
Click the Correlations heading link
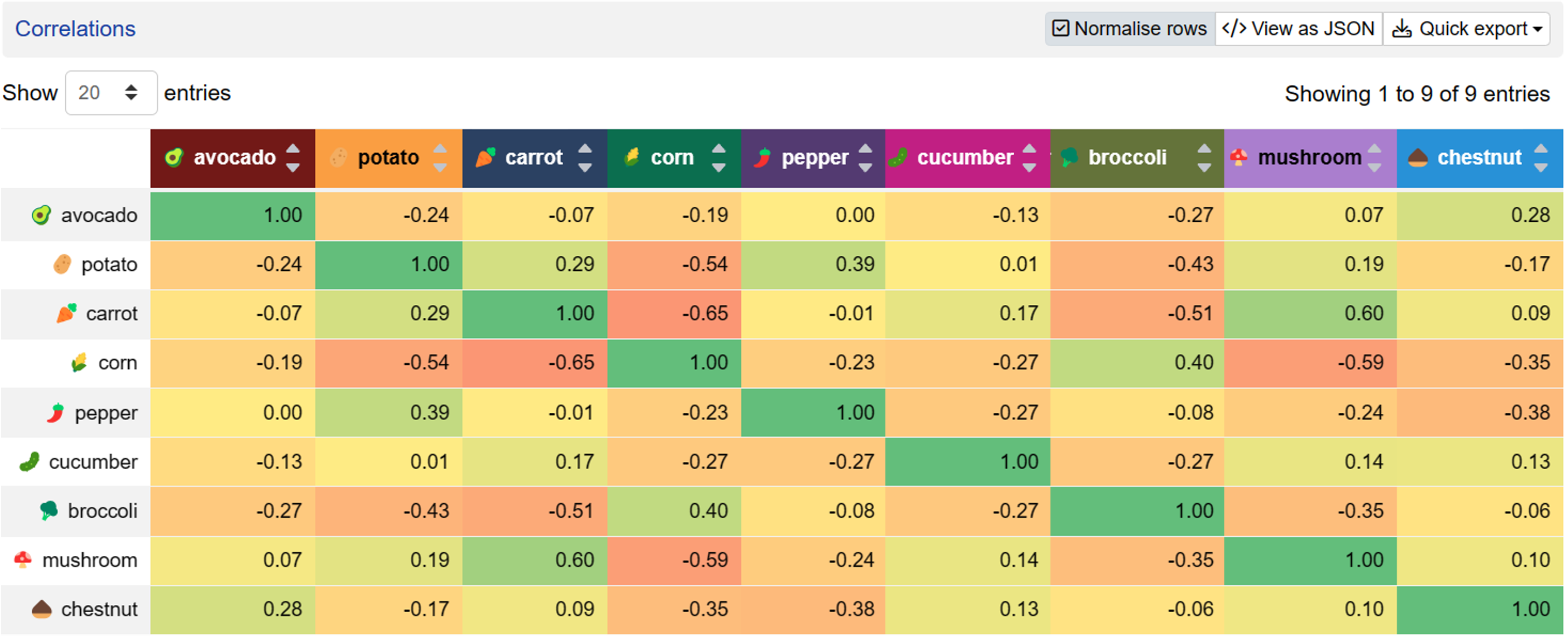click(x=76, y=28)
